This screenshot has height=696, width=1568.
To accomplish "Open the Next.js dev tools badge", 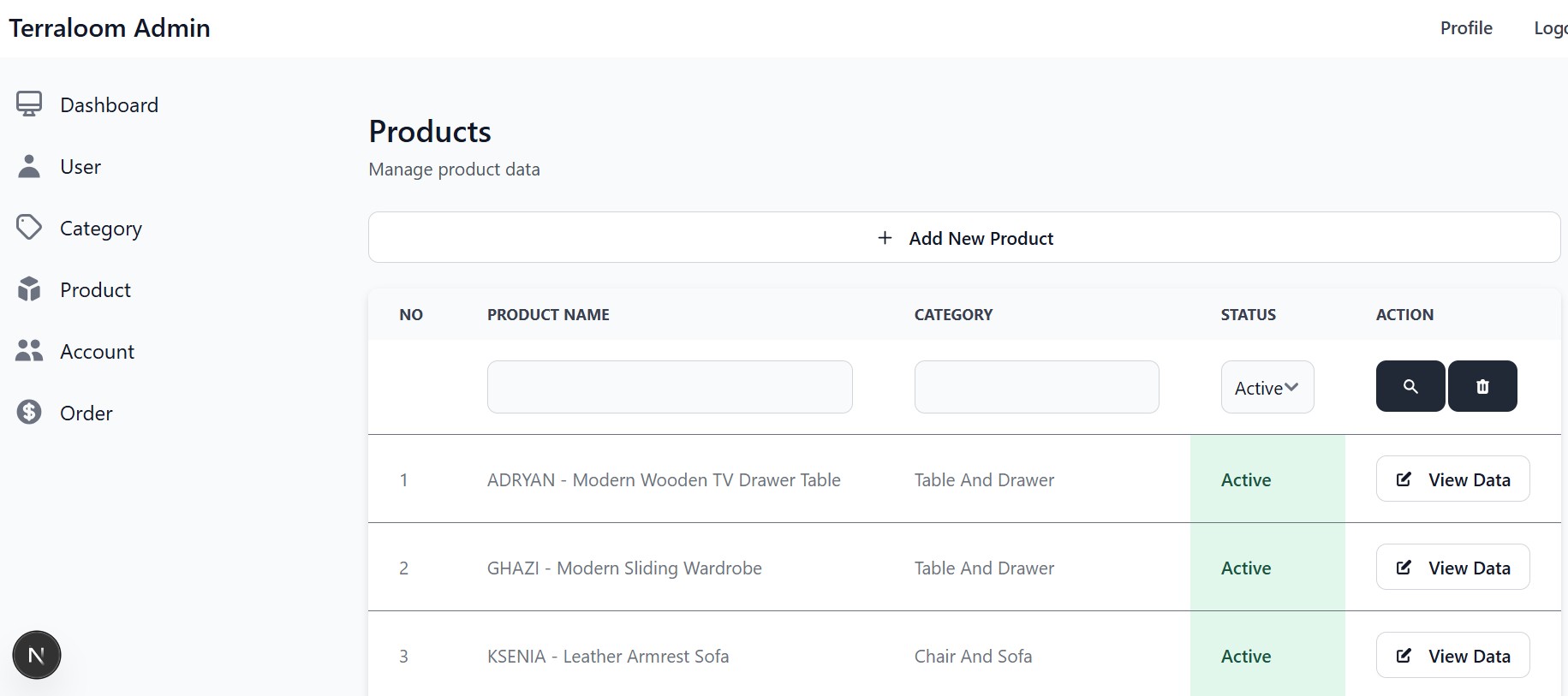I will [37, 655].
